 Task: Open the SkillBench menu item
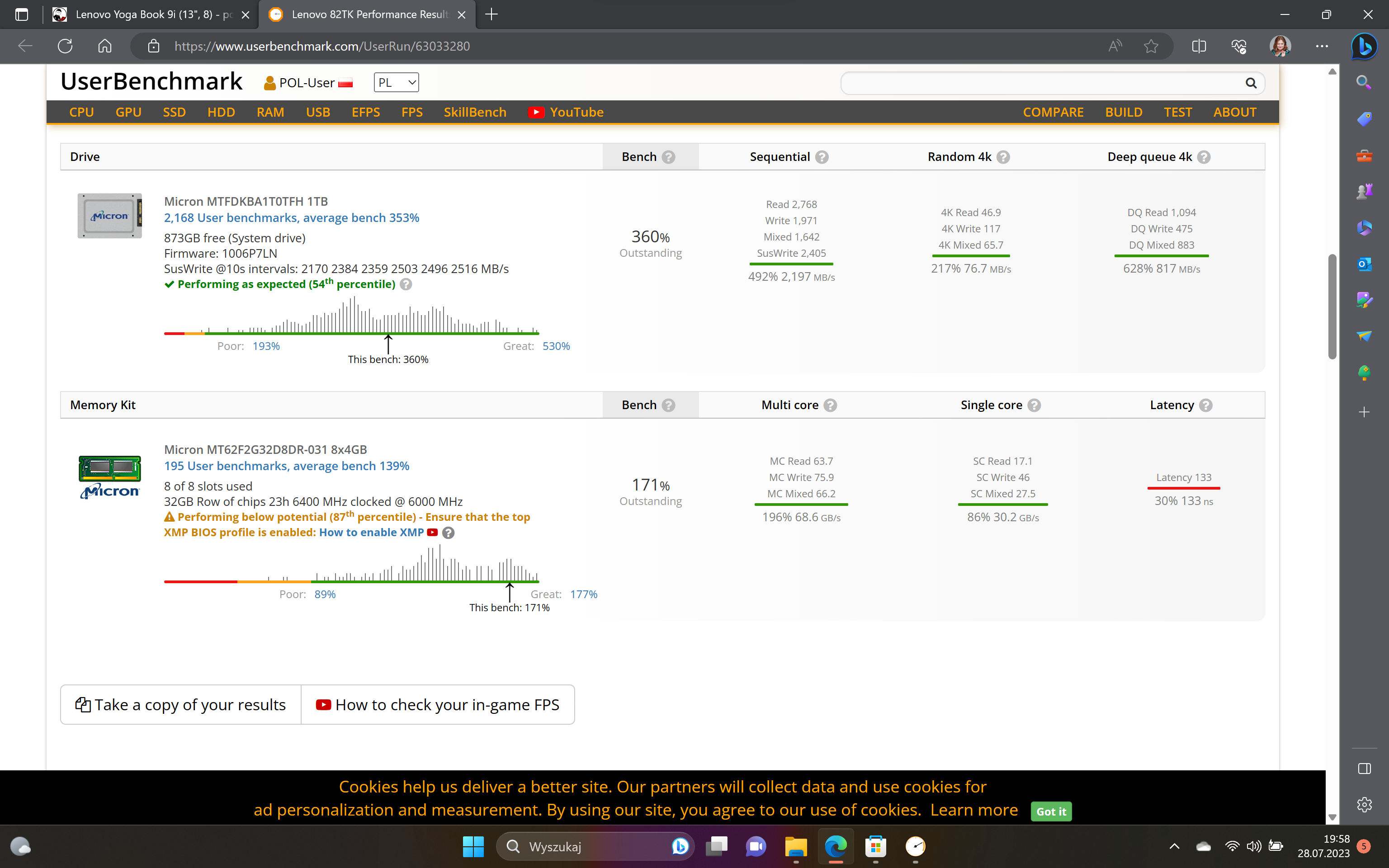coord(475,112)
